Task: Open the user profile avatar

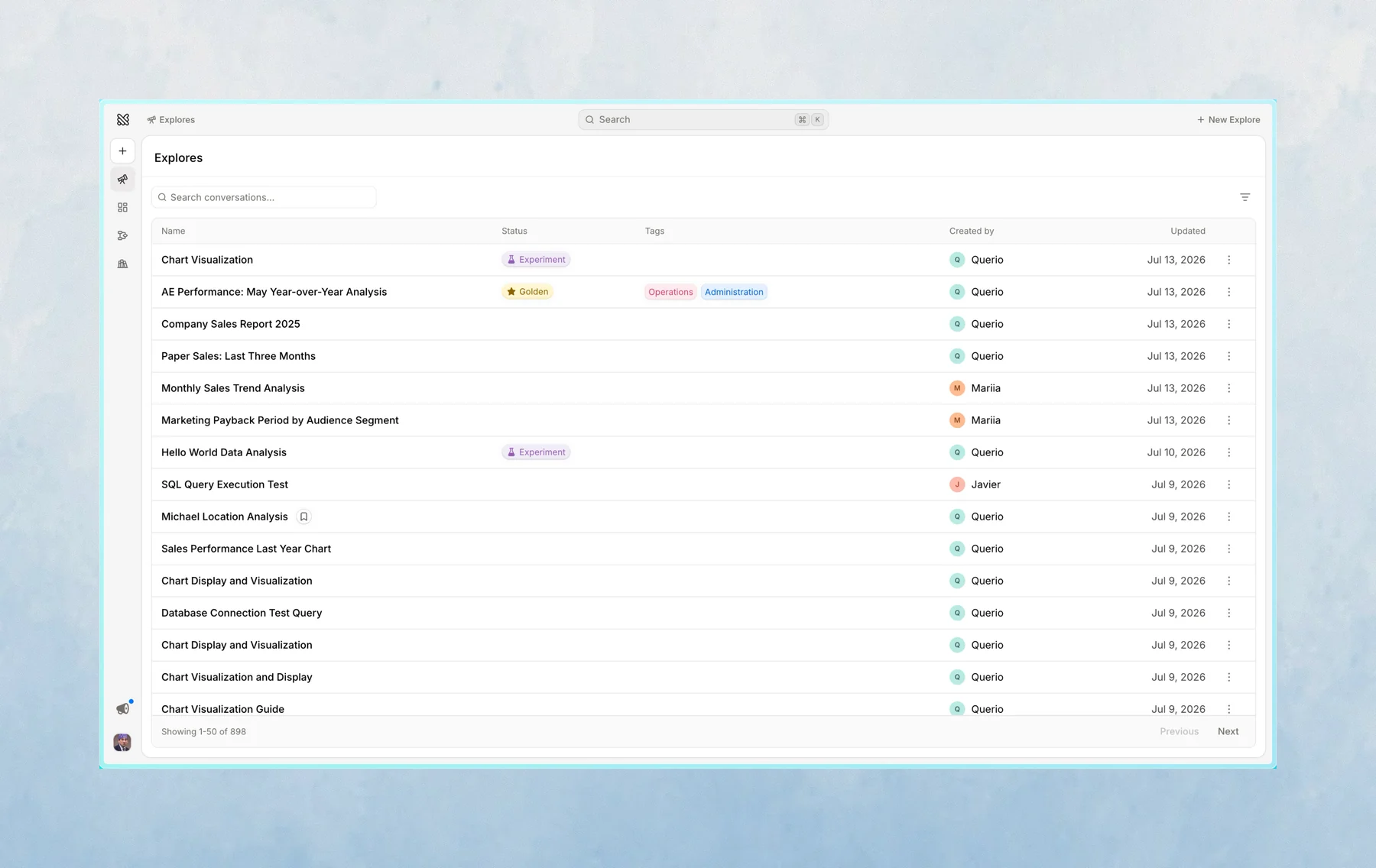Action: [122, 742]
